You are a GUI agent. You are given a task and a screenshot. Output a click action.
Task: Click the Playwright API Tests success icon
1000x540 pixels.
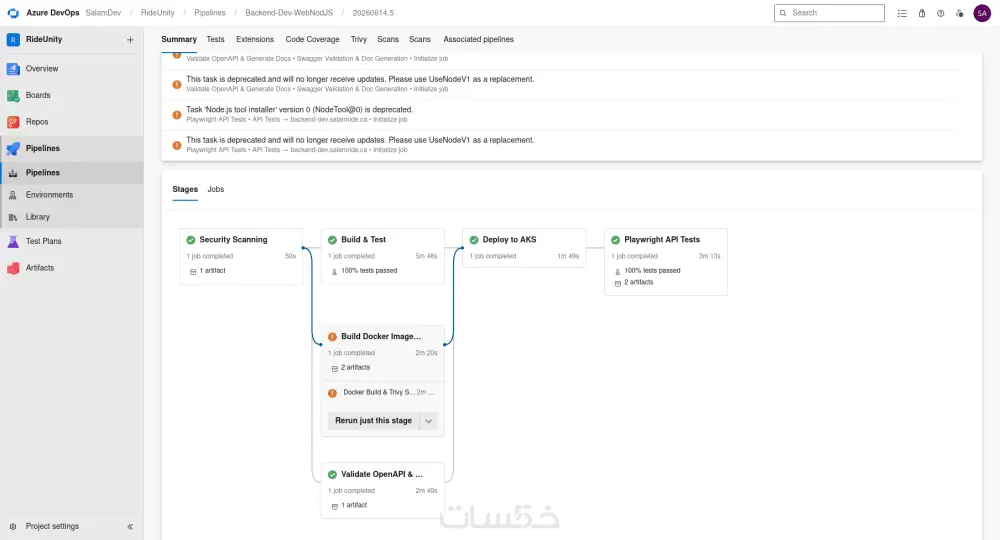pos(615,240)
